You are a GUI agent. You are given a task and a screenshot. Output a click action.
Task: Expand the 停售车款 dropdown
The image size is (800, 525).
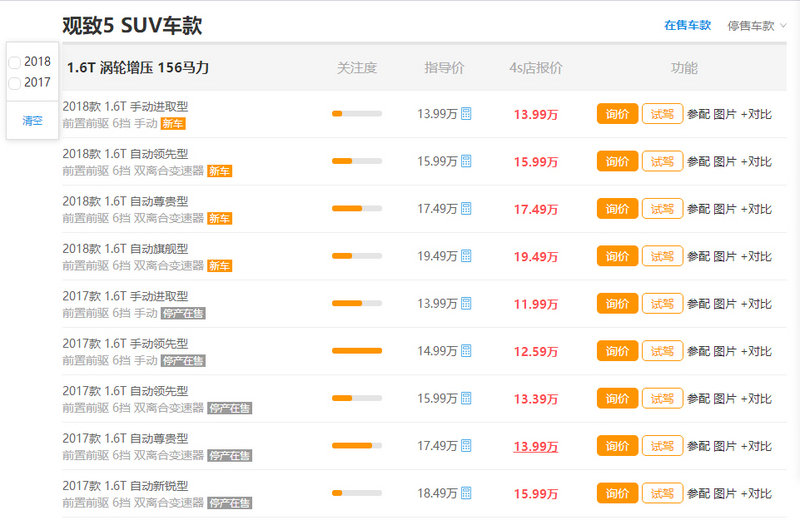[757, 26]
